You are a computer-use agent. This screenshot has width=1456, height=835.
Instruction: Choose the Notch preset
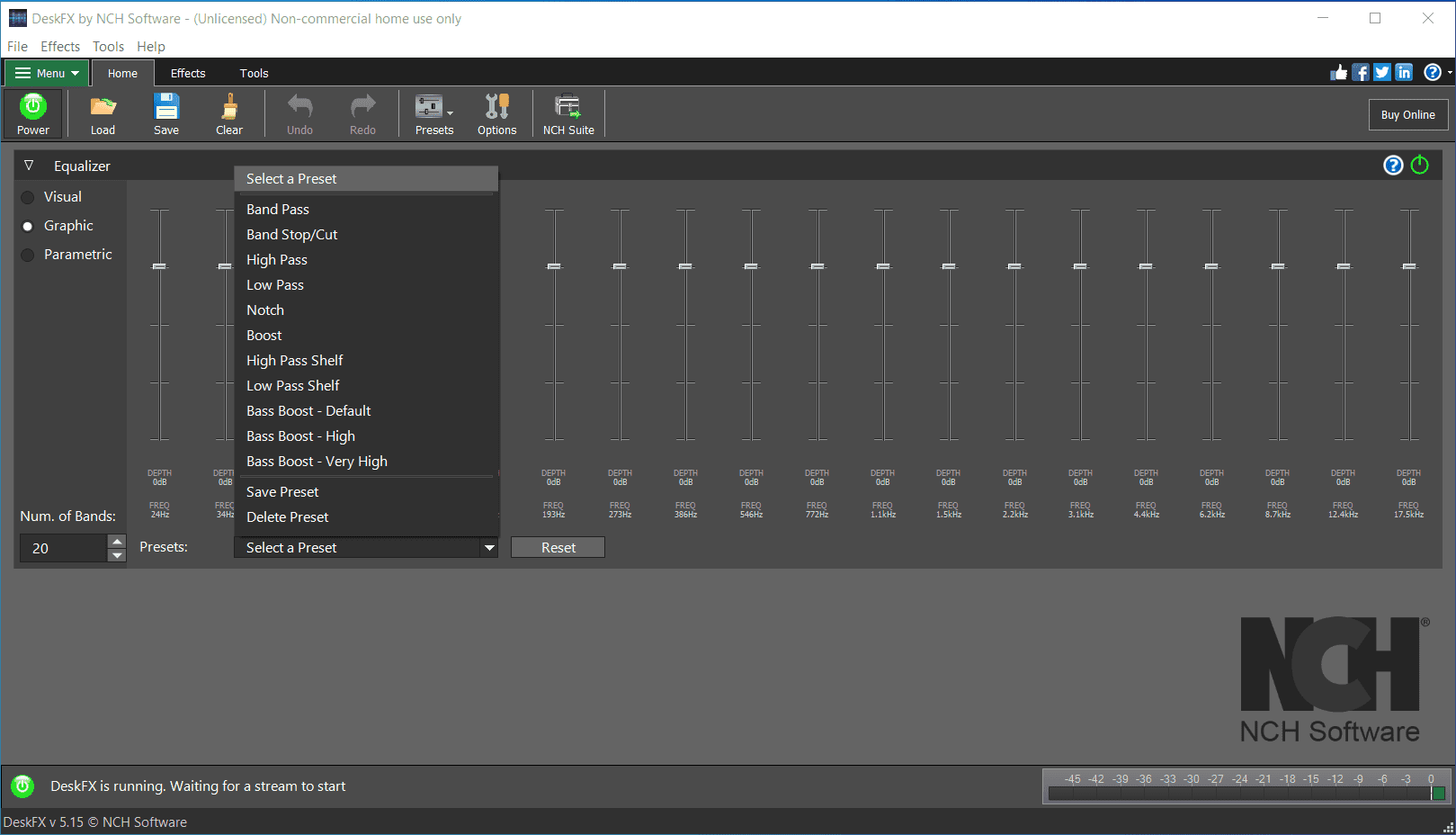[366, 310]
